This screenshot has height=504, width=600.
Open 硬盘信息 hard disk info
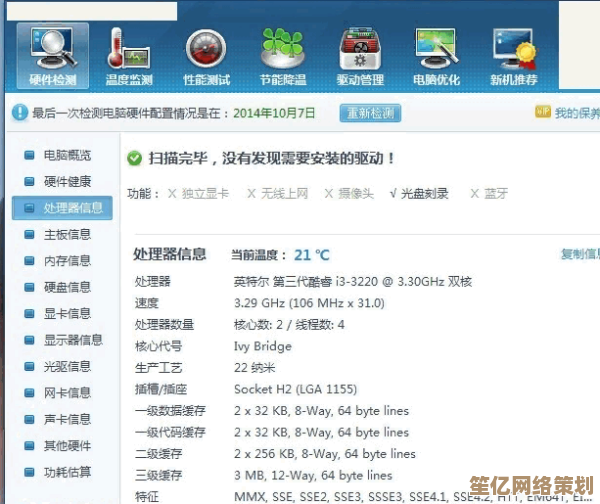click(67, 287)
